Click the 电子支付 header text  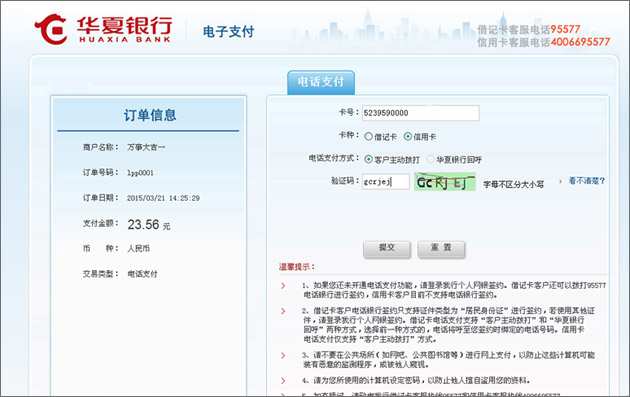[228, 31]
